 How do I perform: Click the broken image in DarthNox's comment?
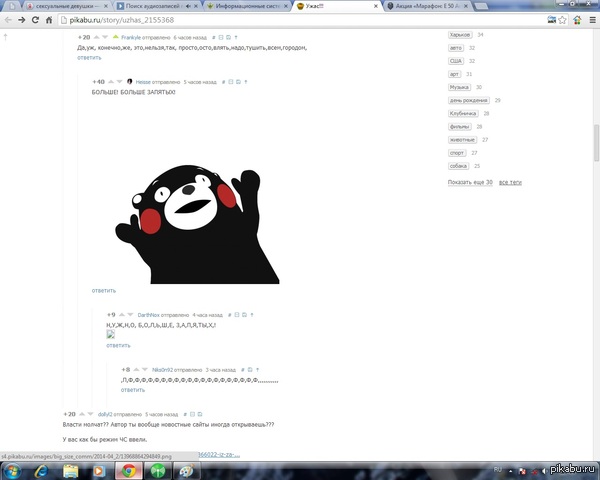111,335
